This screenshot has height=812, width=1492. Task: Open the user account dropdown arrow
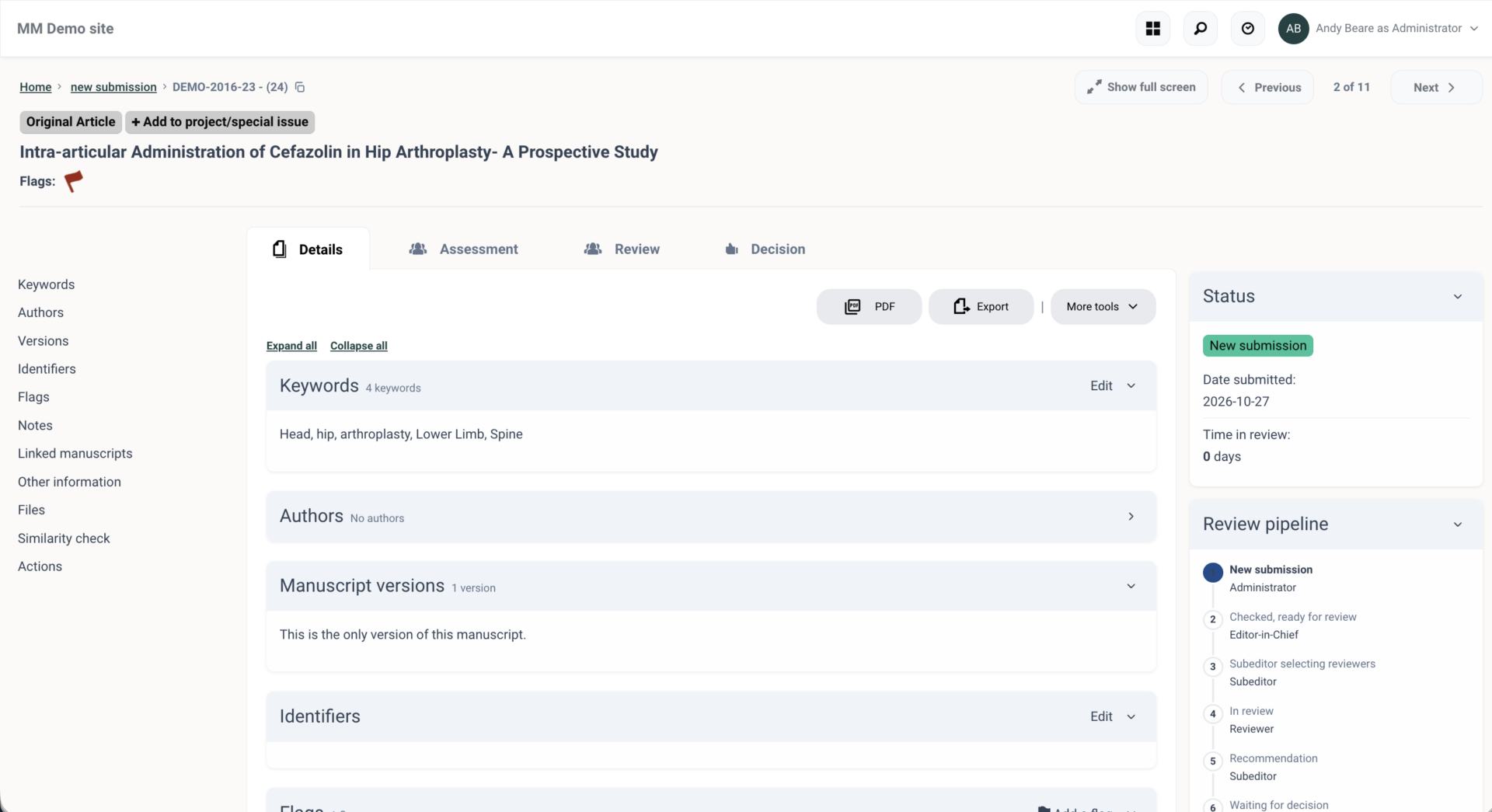coord(1474,29)
